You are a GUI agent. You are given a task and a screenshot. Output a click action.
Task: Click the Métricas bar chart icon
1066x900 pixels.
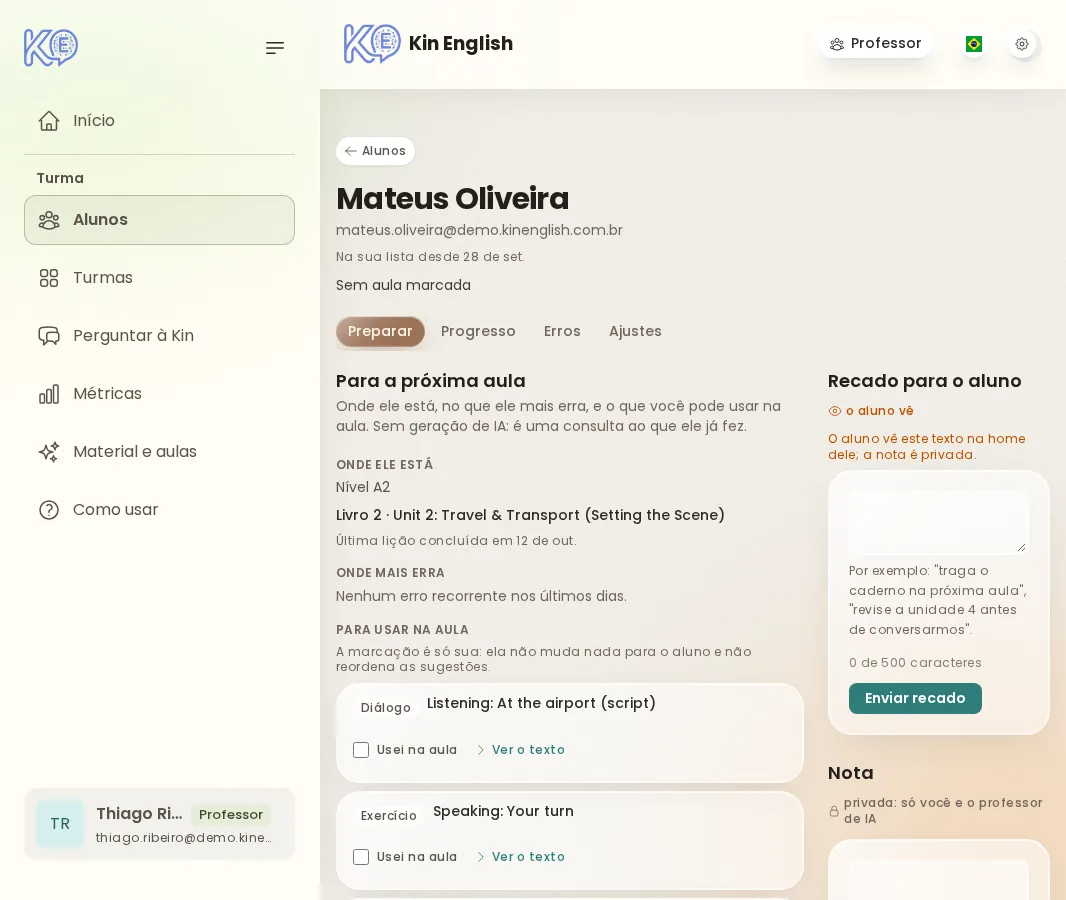pos(49,394)
